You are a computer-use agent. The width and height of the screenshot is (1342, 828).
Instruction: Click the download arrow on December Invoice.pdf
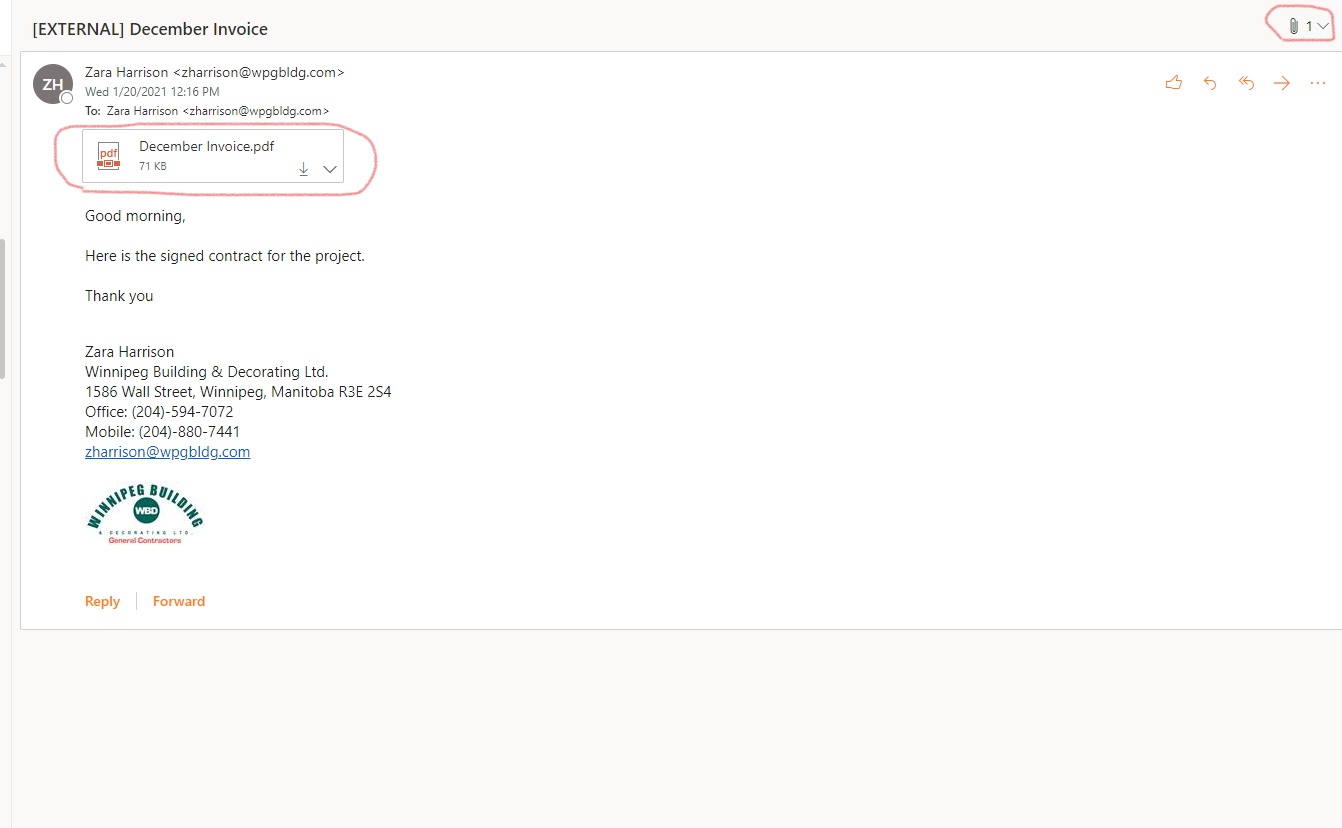click(x=303, y=169)
